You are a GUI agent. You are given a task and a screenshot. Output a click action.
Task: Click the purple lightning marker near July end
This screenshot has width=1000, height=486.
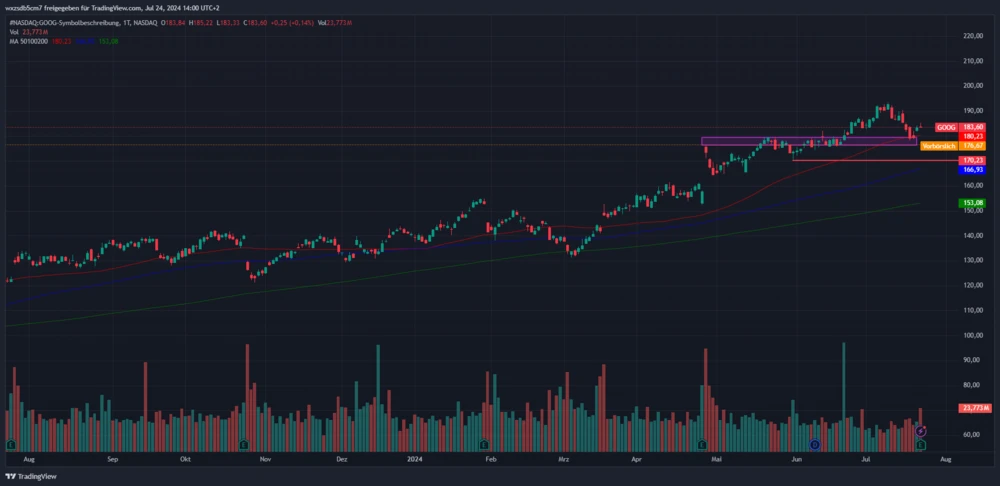click(x=921, y=430)
